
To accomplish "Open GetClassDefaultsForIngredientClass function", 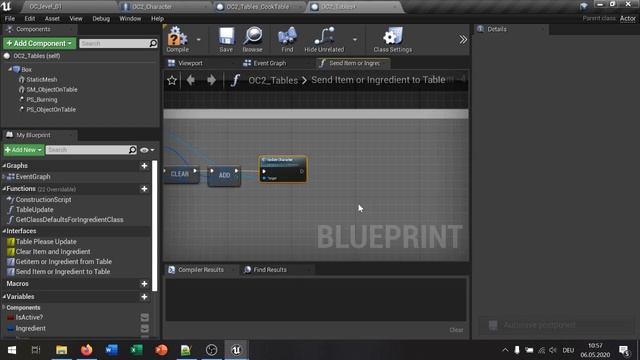I will coord(69,220).
